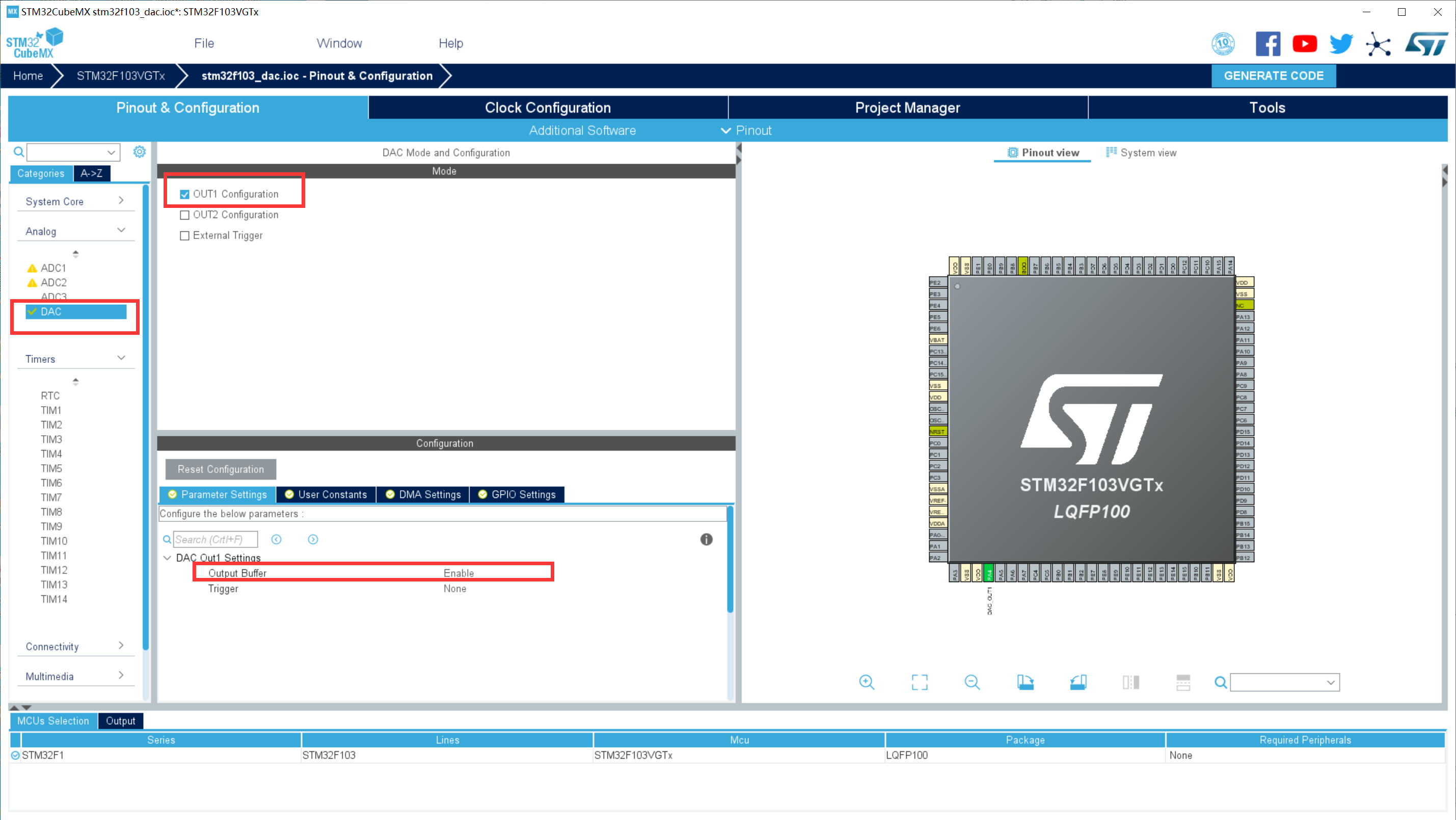1456x820 pixels.
Task: Select the Parameter Settings tab
Action: [x=216, y=494]
